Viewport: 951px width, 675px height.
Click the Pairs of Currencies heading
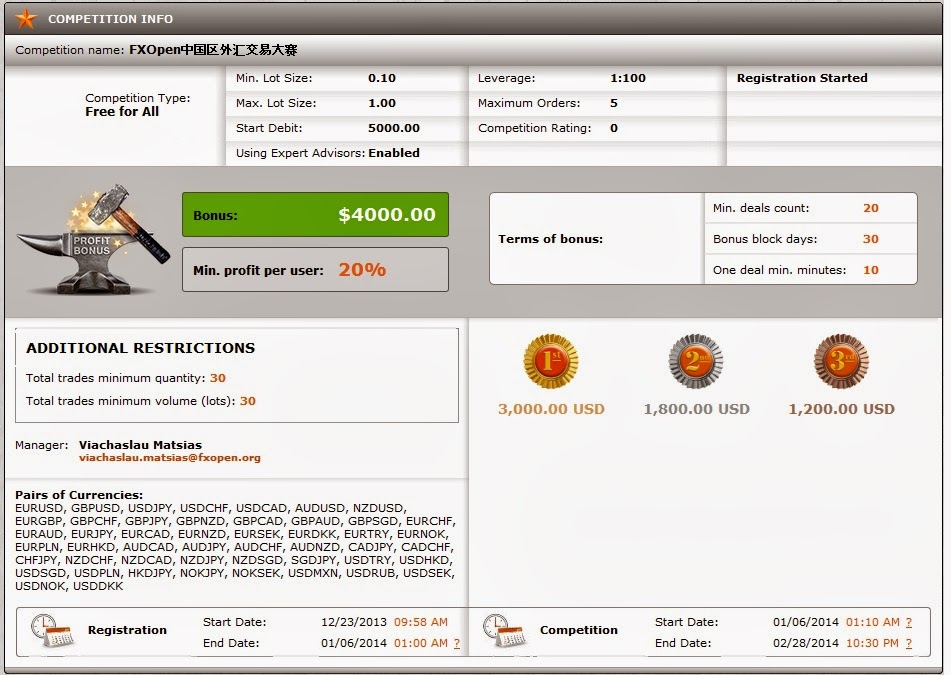(79, 495)
